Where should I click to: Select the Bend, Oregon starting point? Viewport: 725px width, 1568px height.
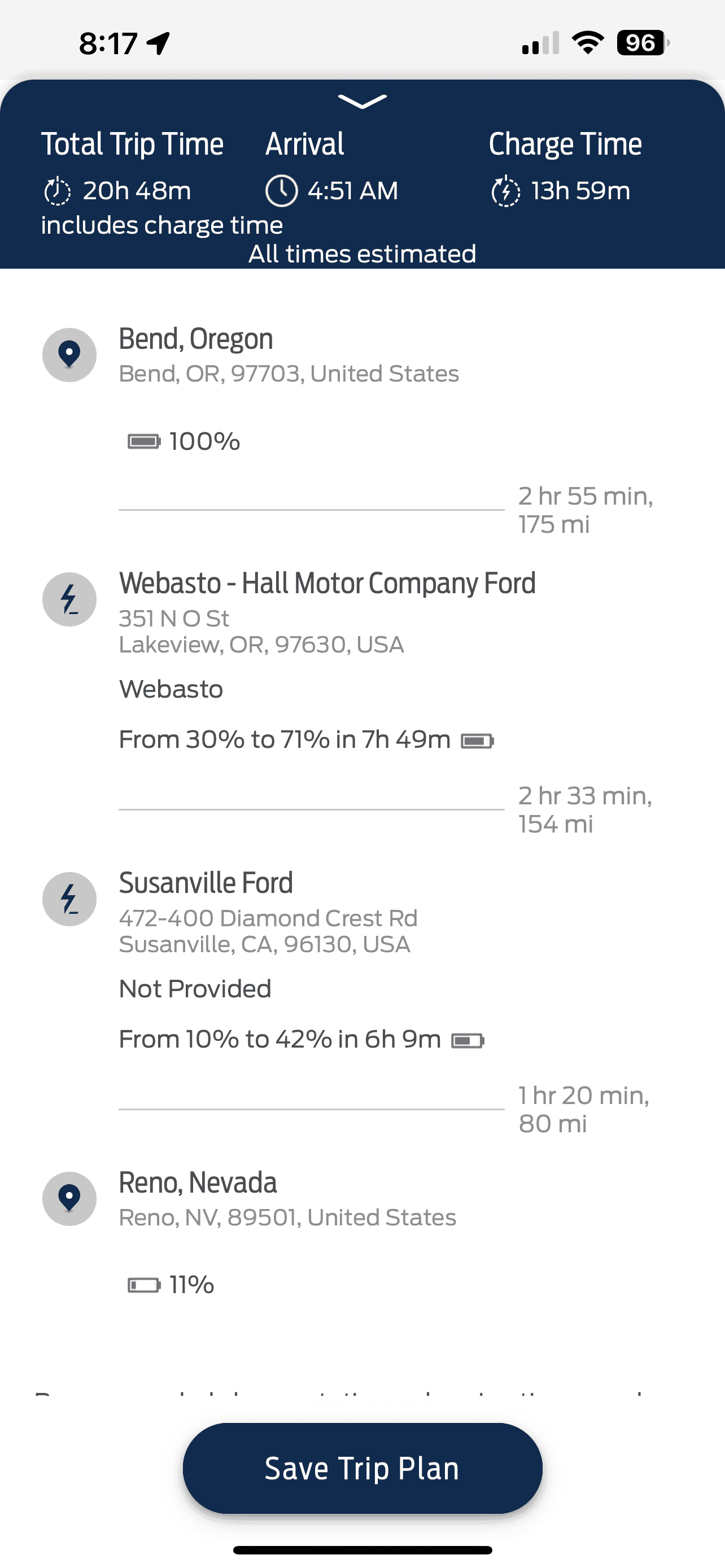(195, 339)
